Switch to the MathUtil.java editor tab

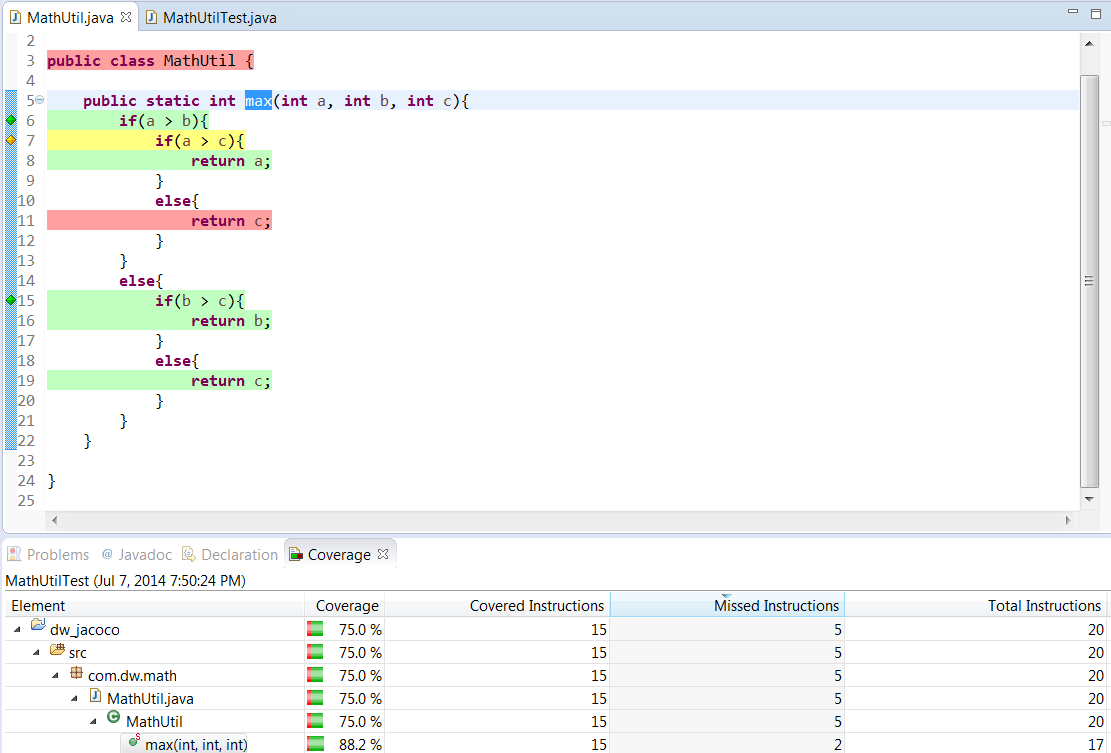70,18
